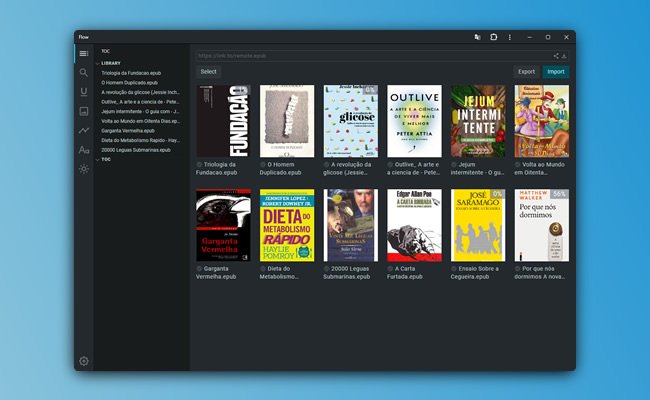Click the status circle beside 20000 Leguas Submarinas title
This screenshot has height=400, width=650.
coord(327,269)
